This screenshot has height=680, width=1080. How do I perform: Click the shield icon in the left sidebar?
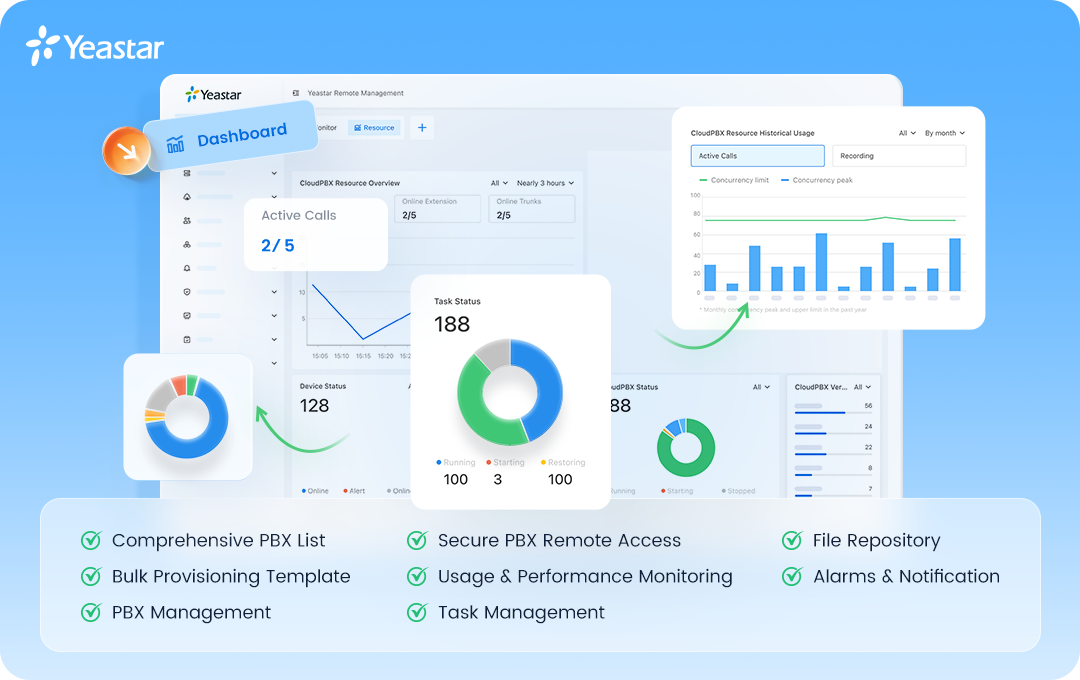click(x=187, y=292)
